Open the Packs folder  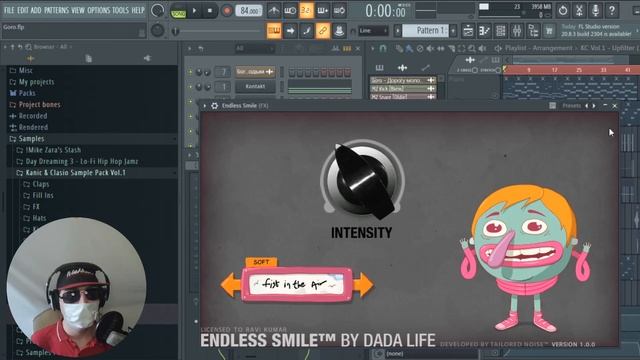click(x=27, y=93)
